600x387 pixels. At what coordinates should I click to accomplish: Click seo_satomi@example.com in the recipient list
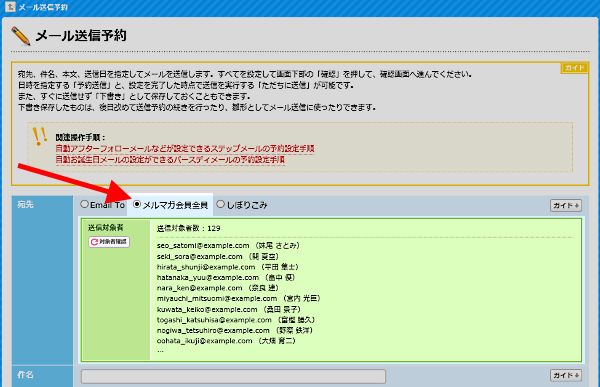coord(203,245)
